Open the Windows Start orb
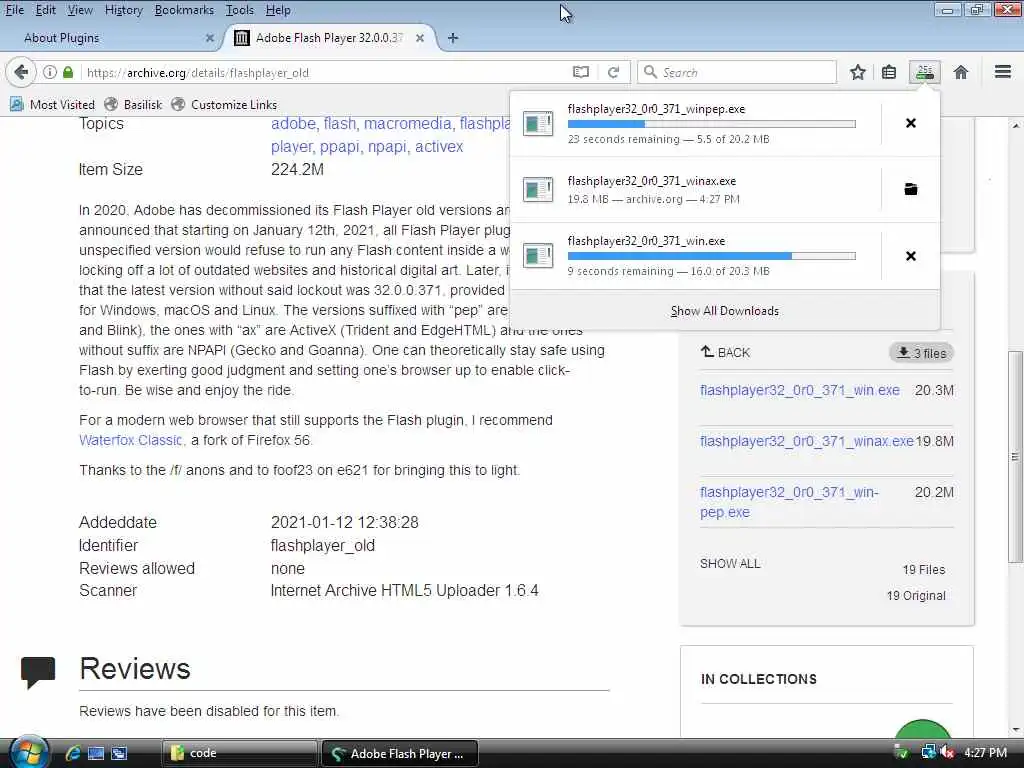Screen dimensions: 1024x768 coord(29,754)
